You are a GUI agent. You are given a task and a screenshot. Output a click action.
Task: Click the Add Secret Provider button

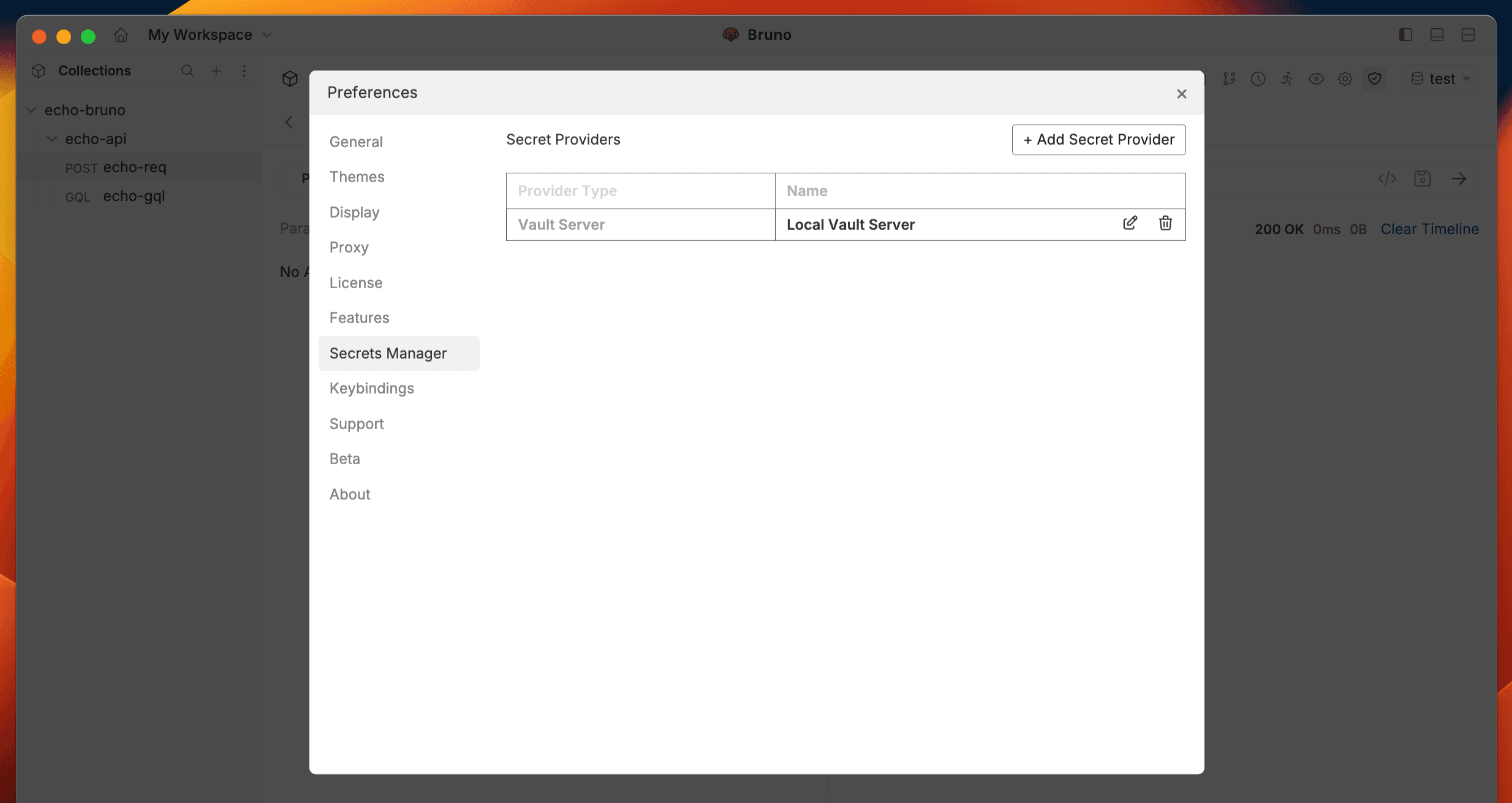coord(1098,140)
